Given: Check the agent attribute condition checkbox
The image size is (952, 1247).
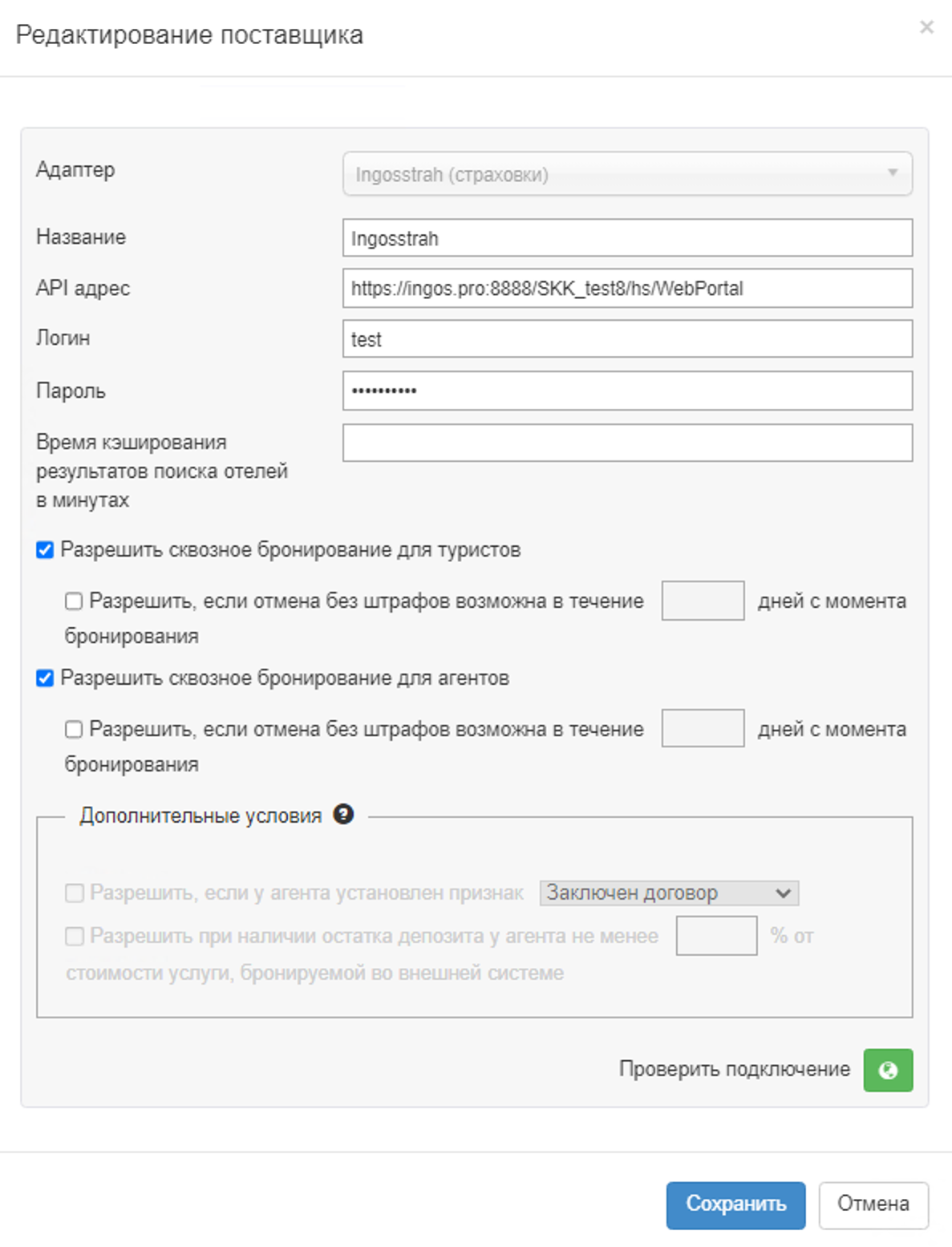Looking at the screenshot, I should point(75,893).
